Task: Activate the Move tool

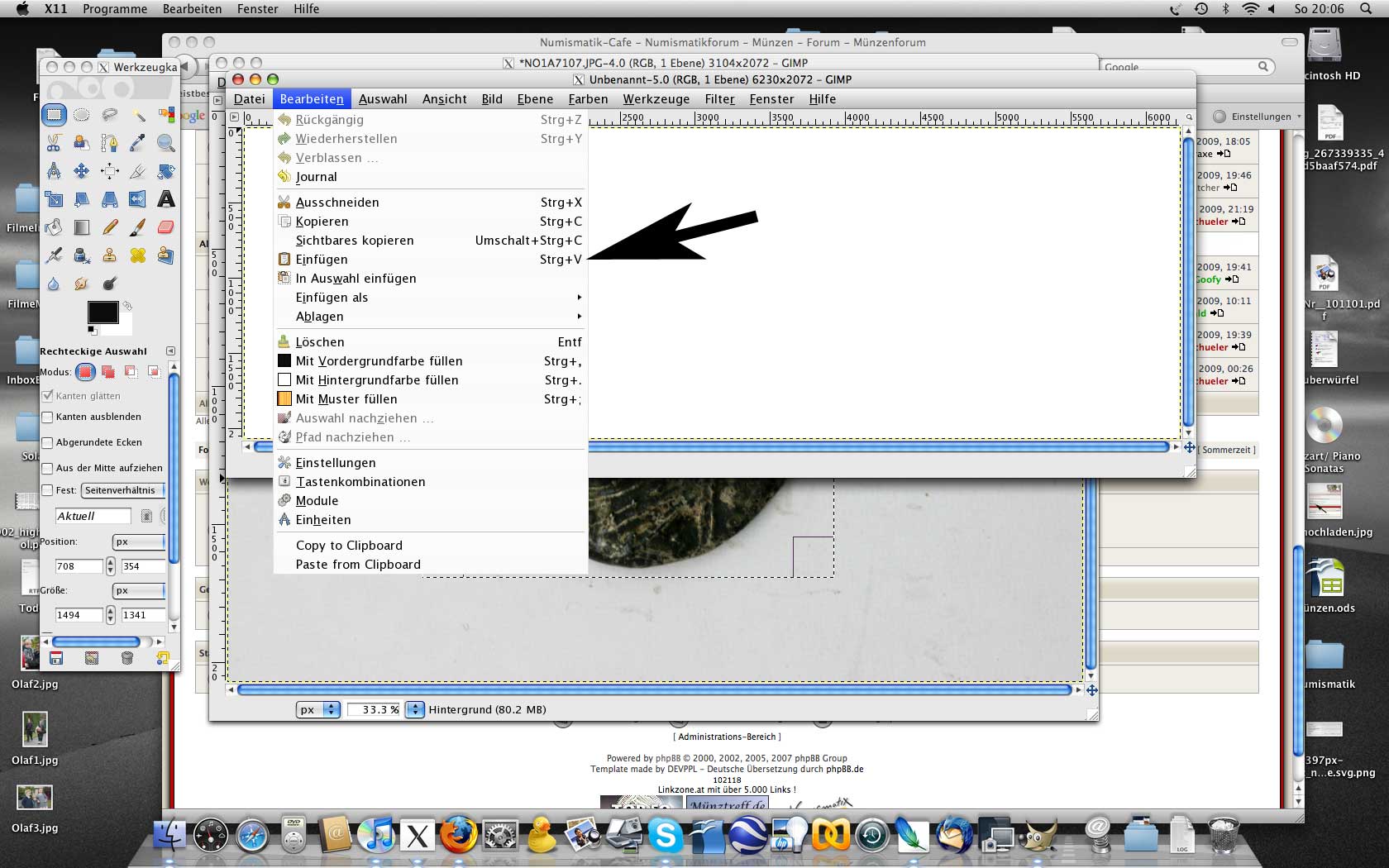Action: pyautogui.click(x=81, y=171)
